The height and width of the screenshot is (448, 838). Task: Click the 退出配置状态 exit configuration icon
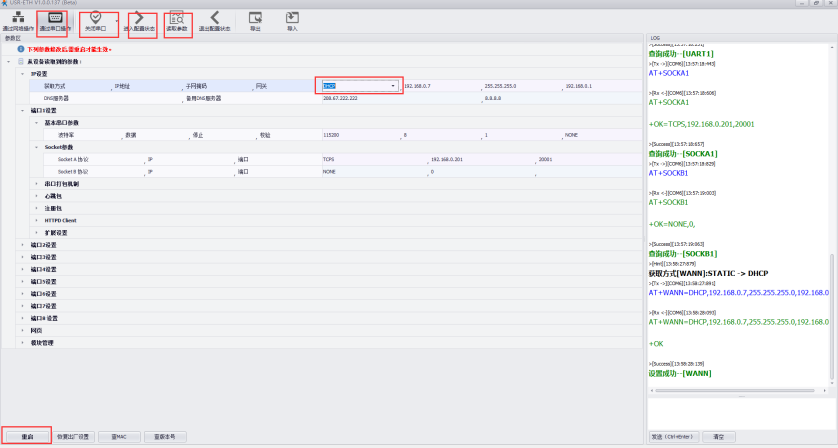click(x=214, y=21)
